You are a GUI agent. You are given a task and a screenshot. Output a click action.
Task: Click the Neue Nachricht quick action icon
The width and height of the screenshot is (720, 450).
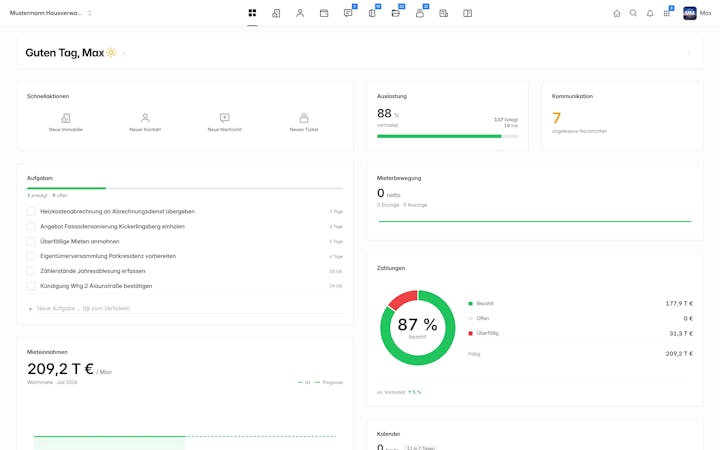pyautogui.click(x=225, y=118)
